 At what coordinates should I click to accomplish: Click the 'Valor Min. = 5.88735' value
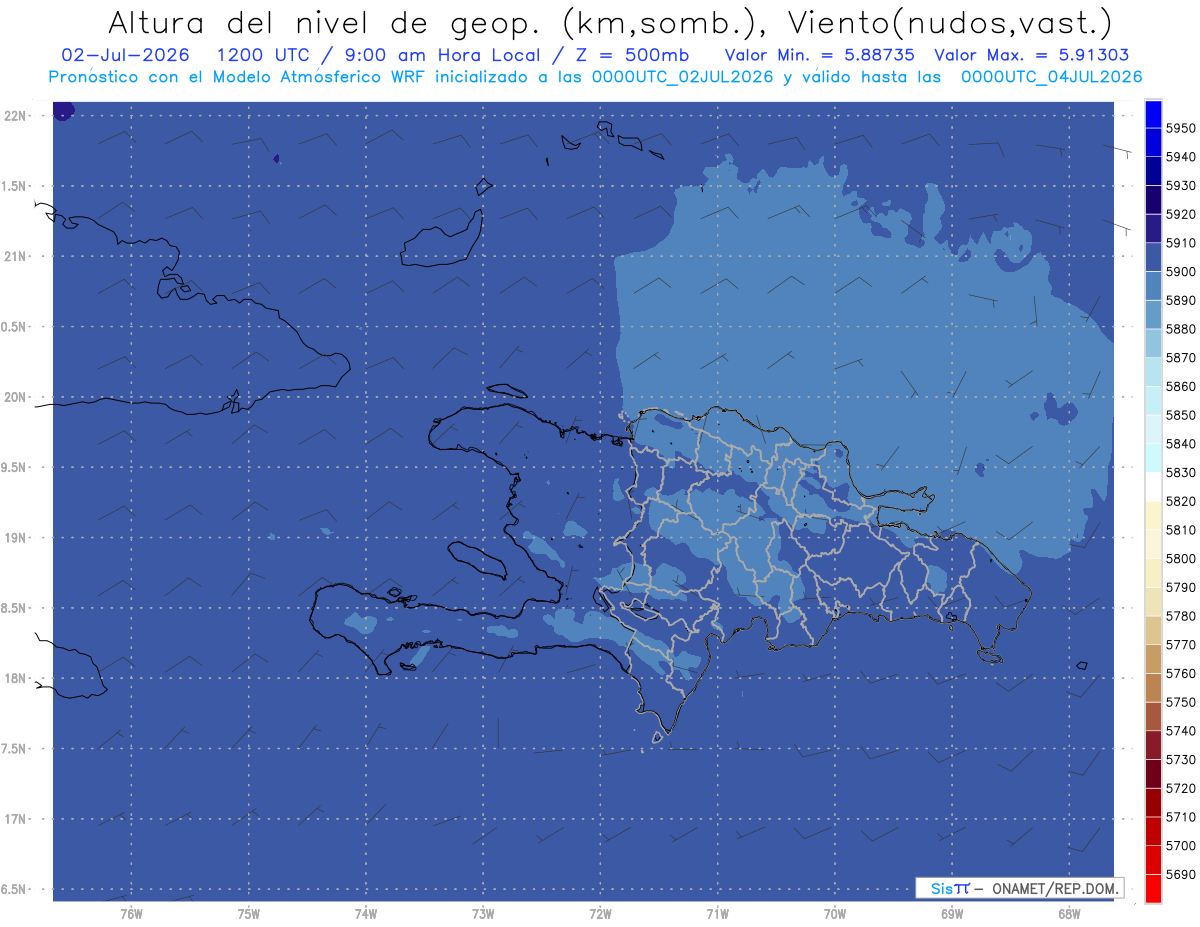click(819, 55)
